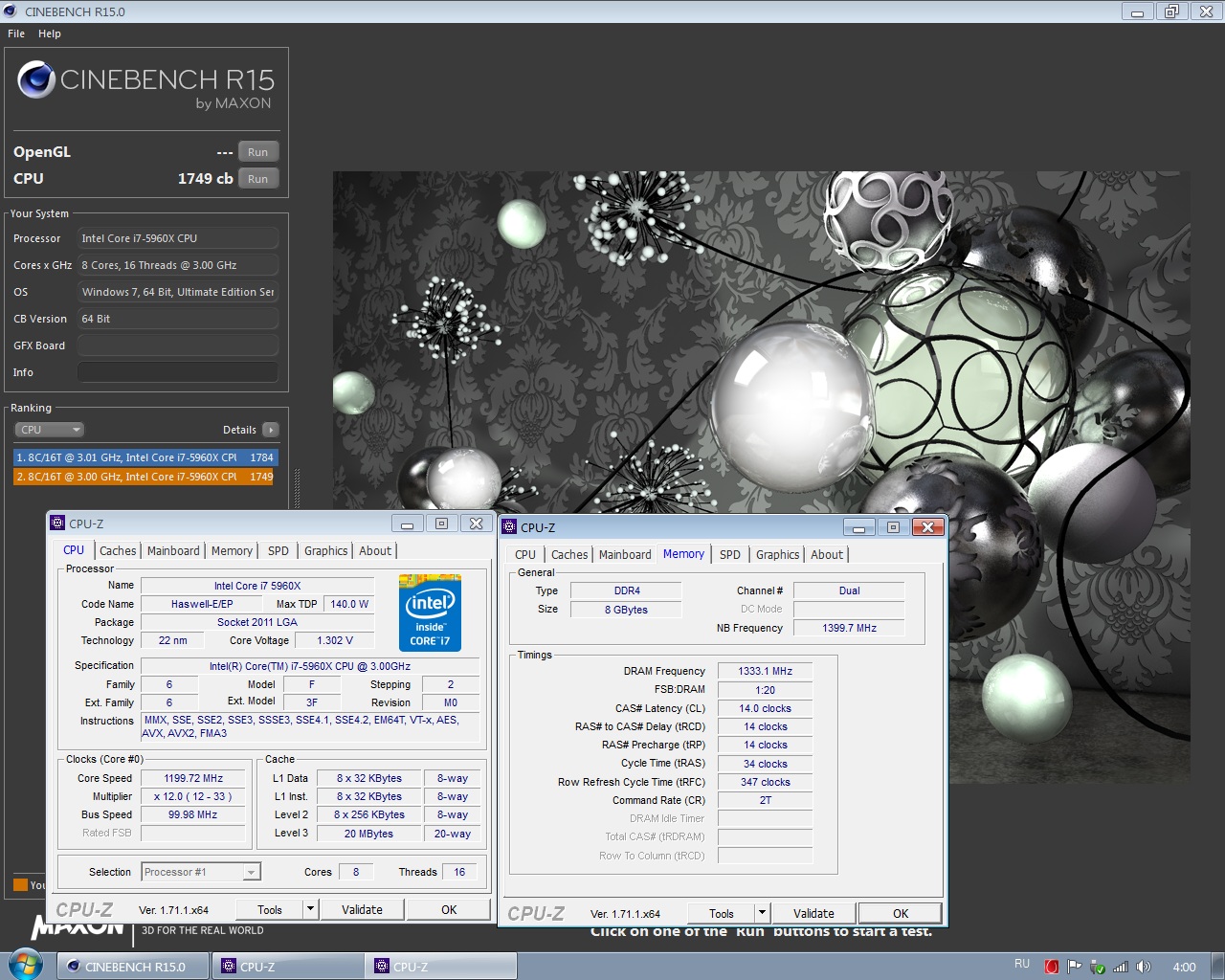Open About tab in left CPU-Z
The image size is (1225, 980).
[x=375, y=550]
